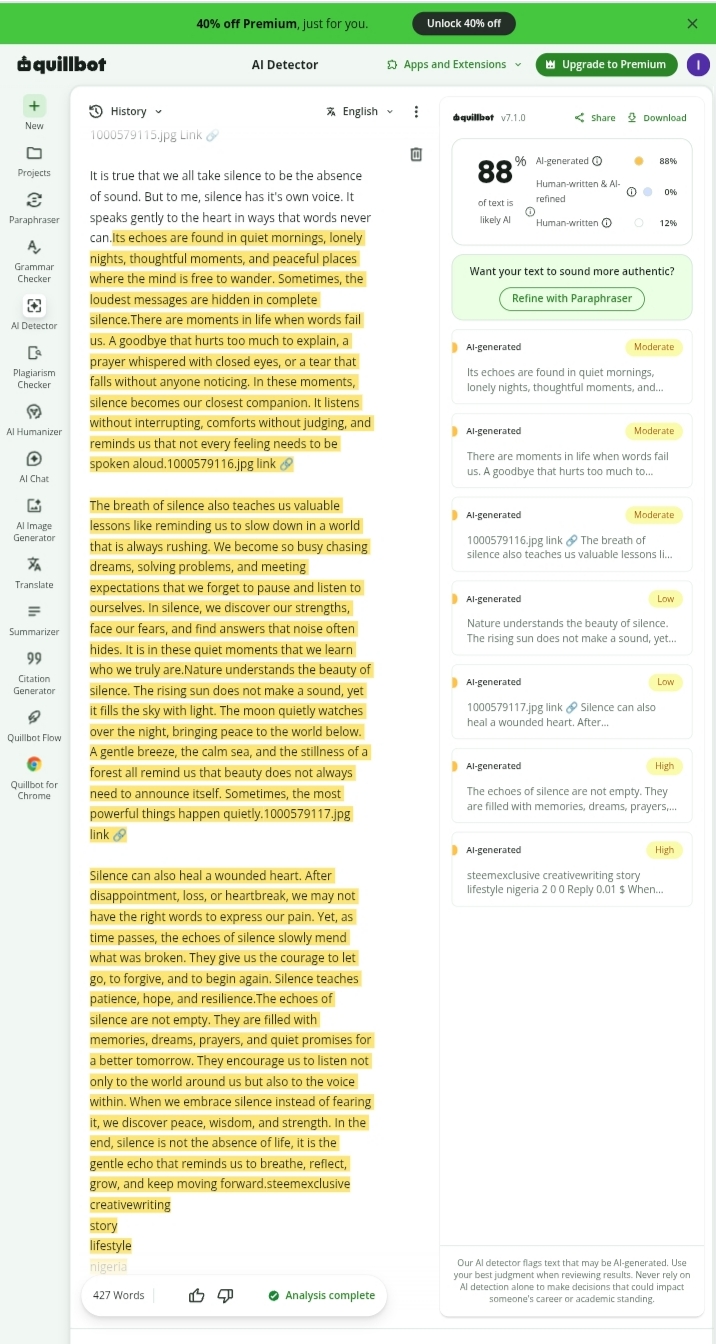
Task: Show info for Human-written & AI-refined
Action: coord(631,191)
